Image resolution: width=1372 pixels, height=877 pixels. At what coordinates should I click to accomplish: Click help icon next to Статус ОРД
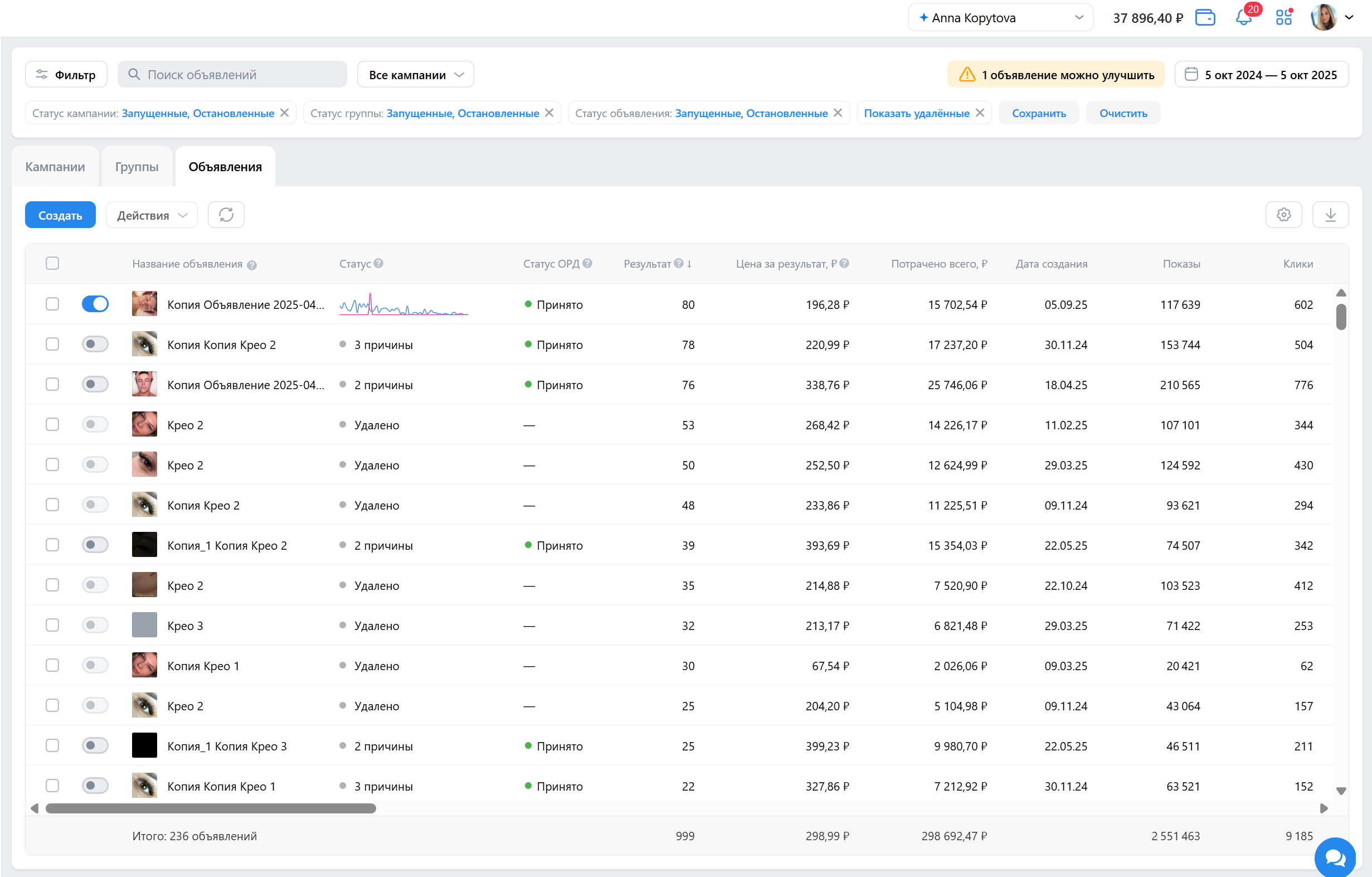coord(587,264)
